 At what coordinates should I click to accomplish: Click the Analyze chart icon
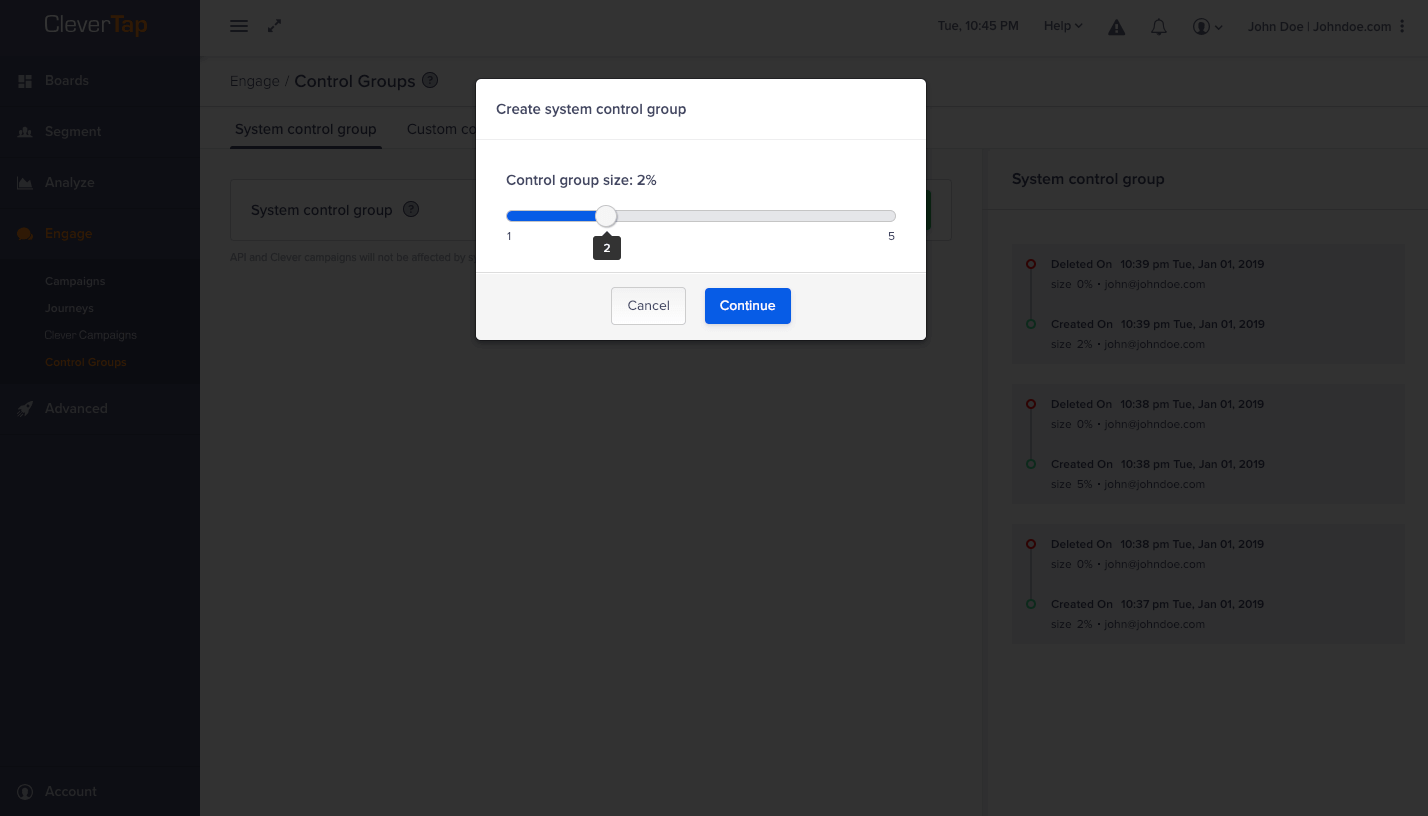(x=25, y=183)
